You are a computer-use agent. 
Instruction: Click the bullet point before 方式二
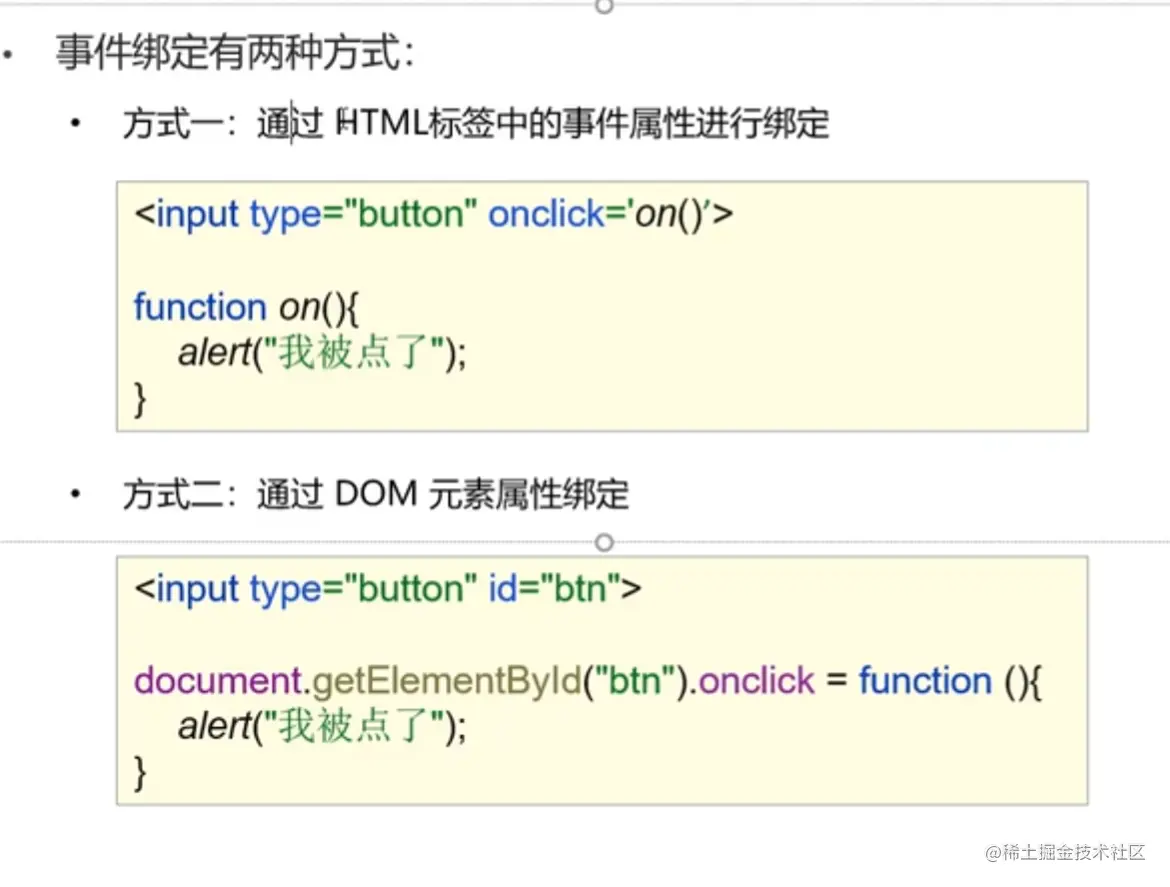[x=75, y=493]
